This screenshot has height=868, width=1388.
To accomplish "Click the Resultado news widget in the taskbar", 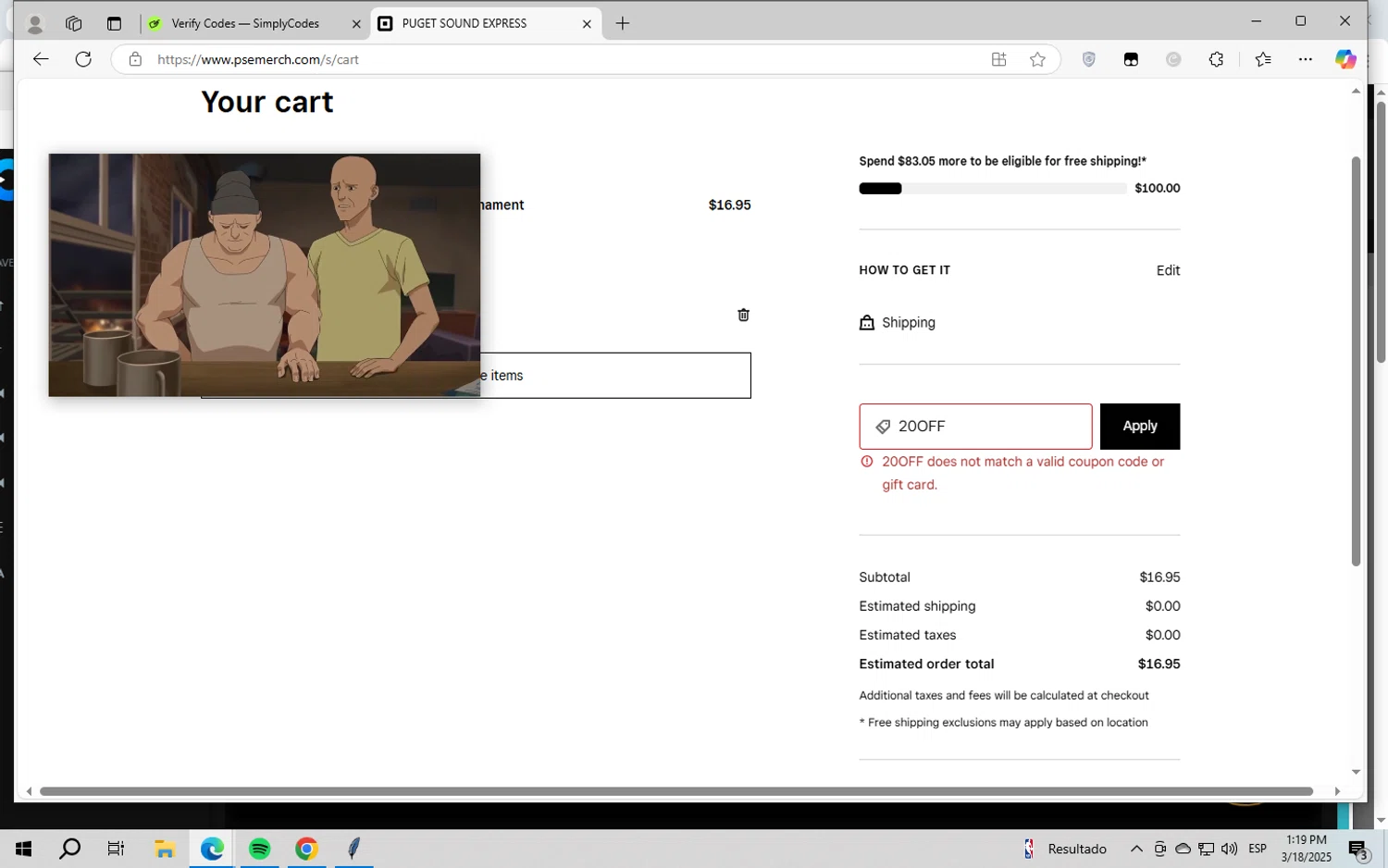I will [1064, 849].
